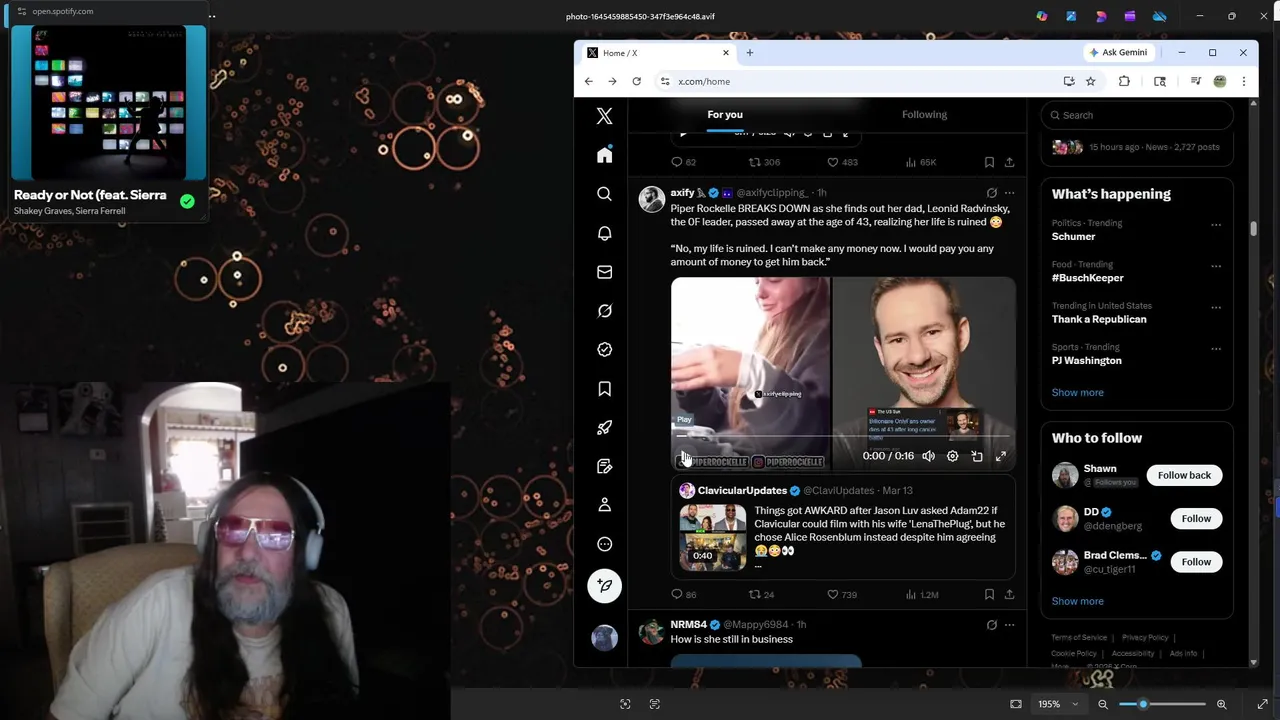The width and height of the screenshot is (1280, 720).
Task: Open Notifications bell in X sidebar
Action: coord(604,233)
